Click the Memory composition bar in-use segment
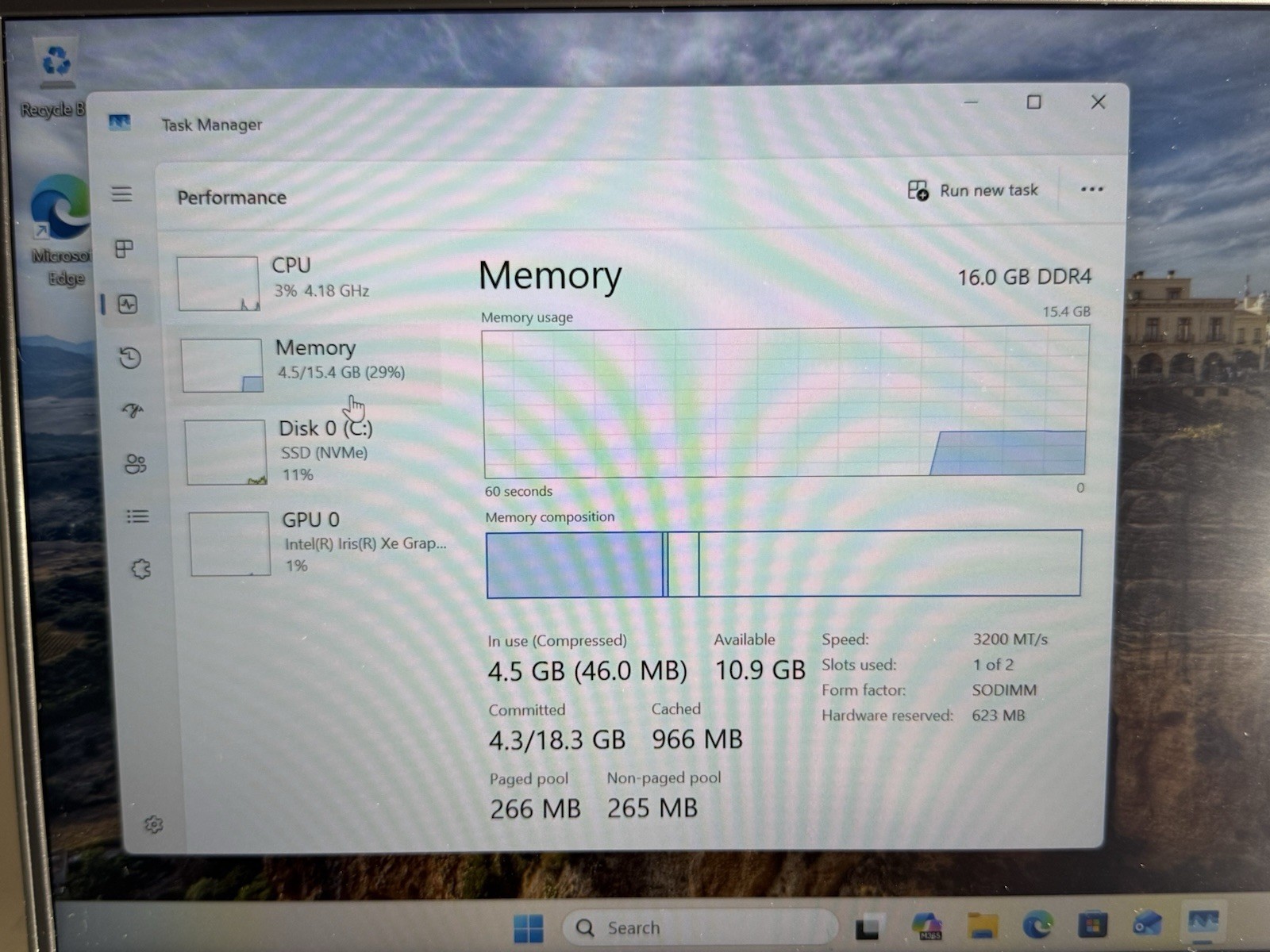1270x952 pixels. [x=575, y=564]
